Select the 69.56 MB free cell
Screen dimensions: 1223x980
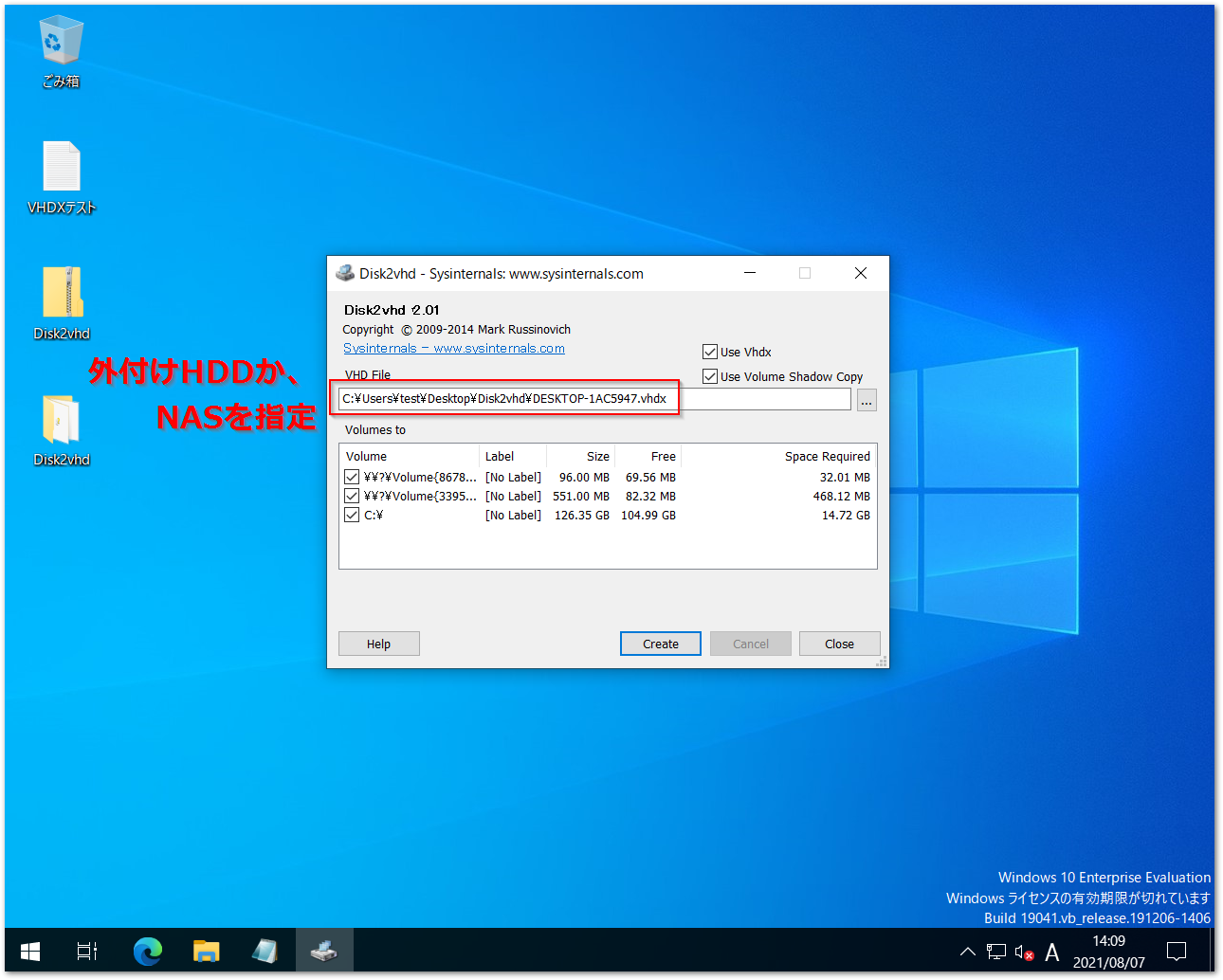[x=650, y=477]
